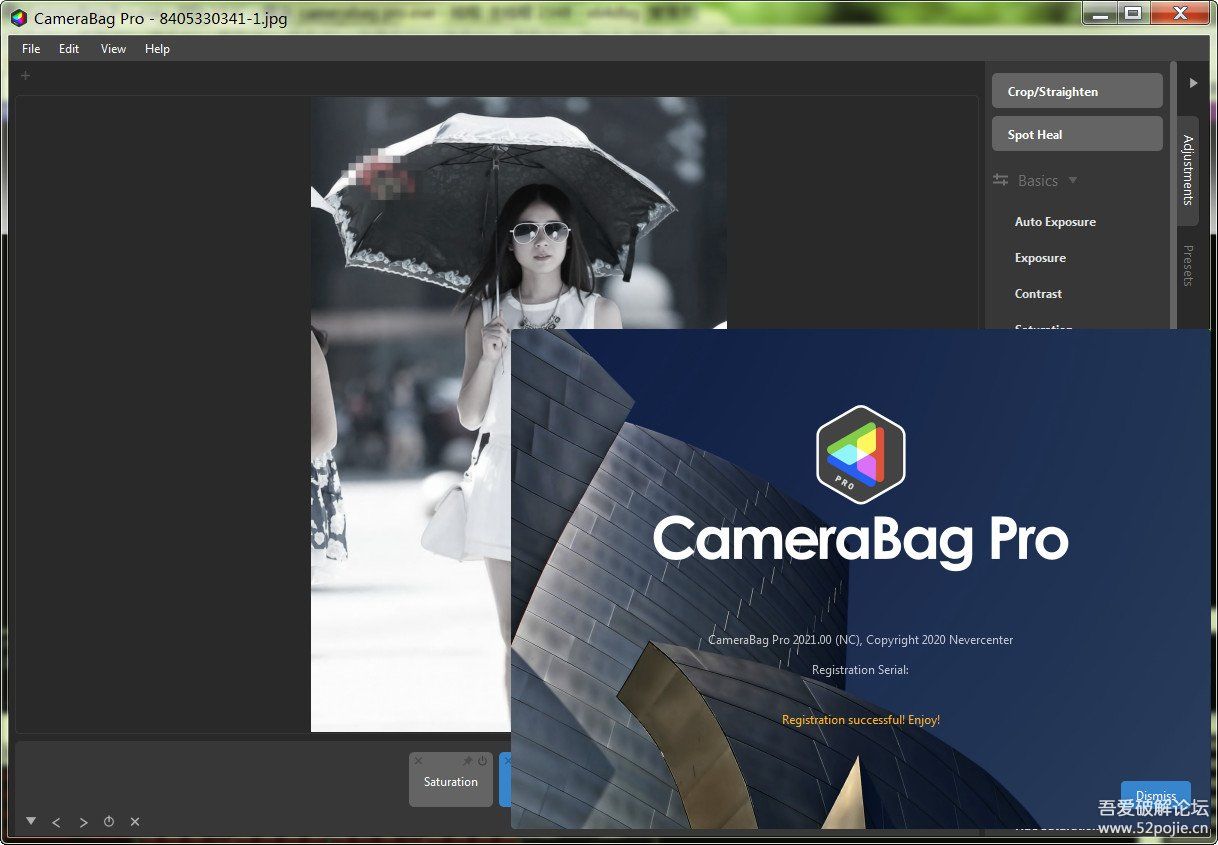Open the View menu
Screen dimensions: 1218x845
tap(113, 49)
